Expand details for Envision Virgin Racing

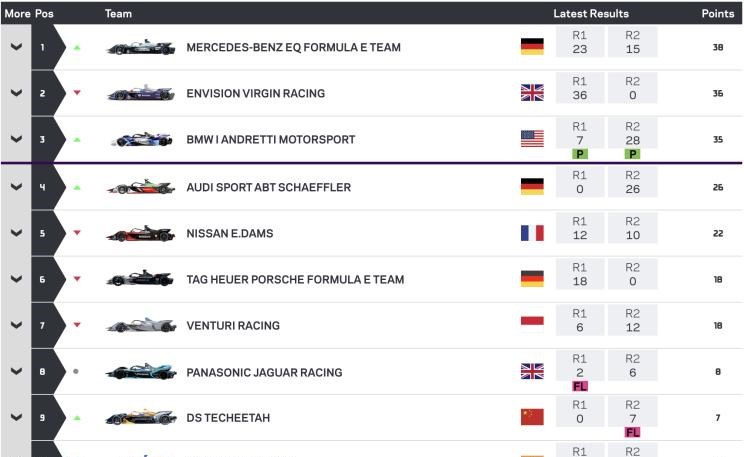(x=16, y=93)
